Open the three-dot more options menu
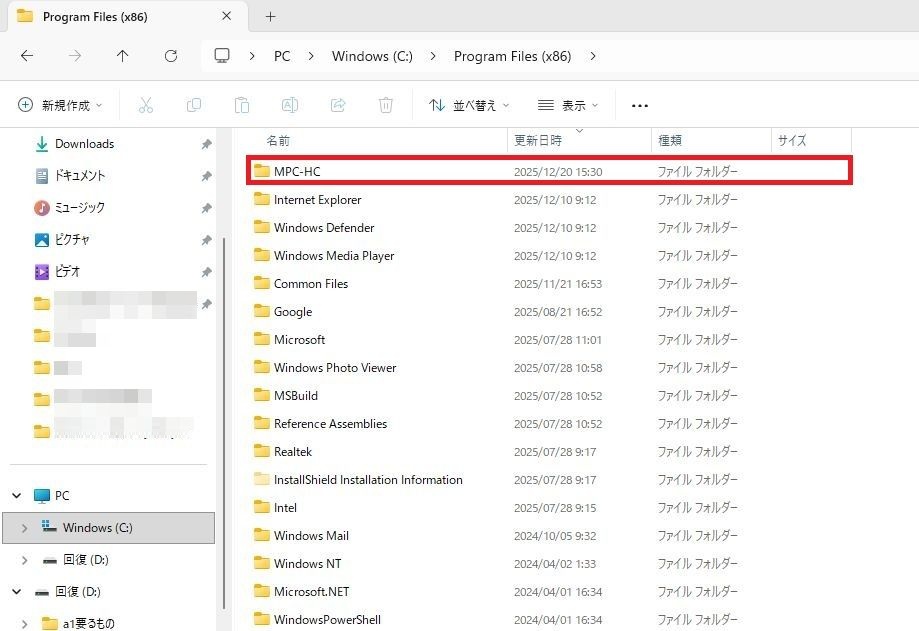The image size is (919, 631). click(640, 105)
